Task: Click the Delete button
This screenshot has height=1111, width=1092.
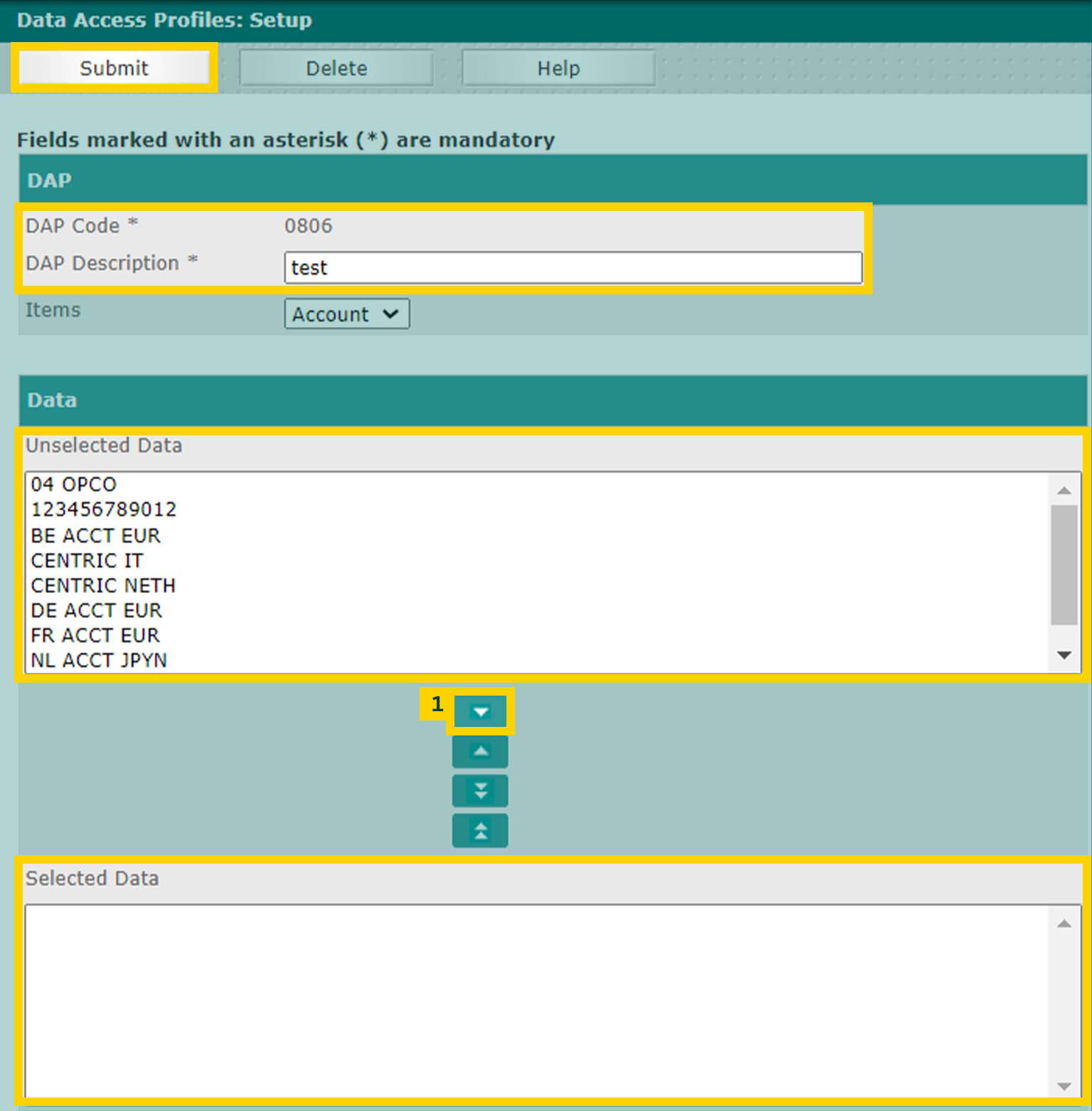Action: [336, 68]
